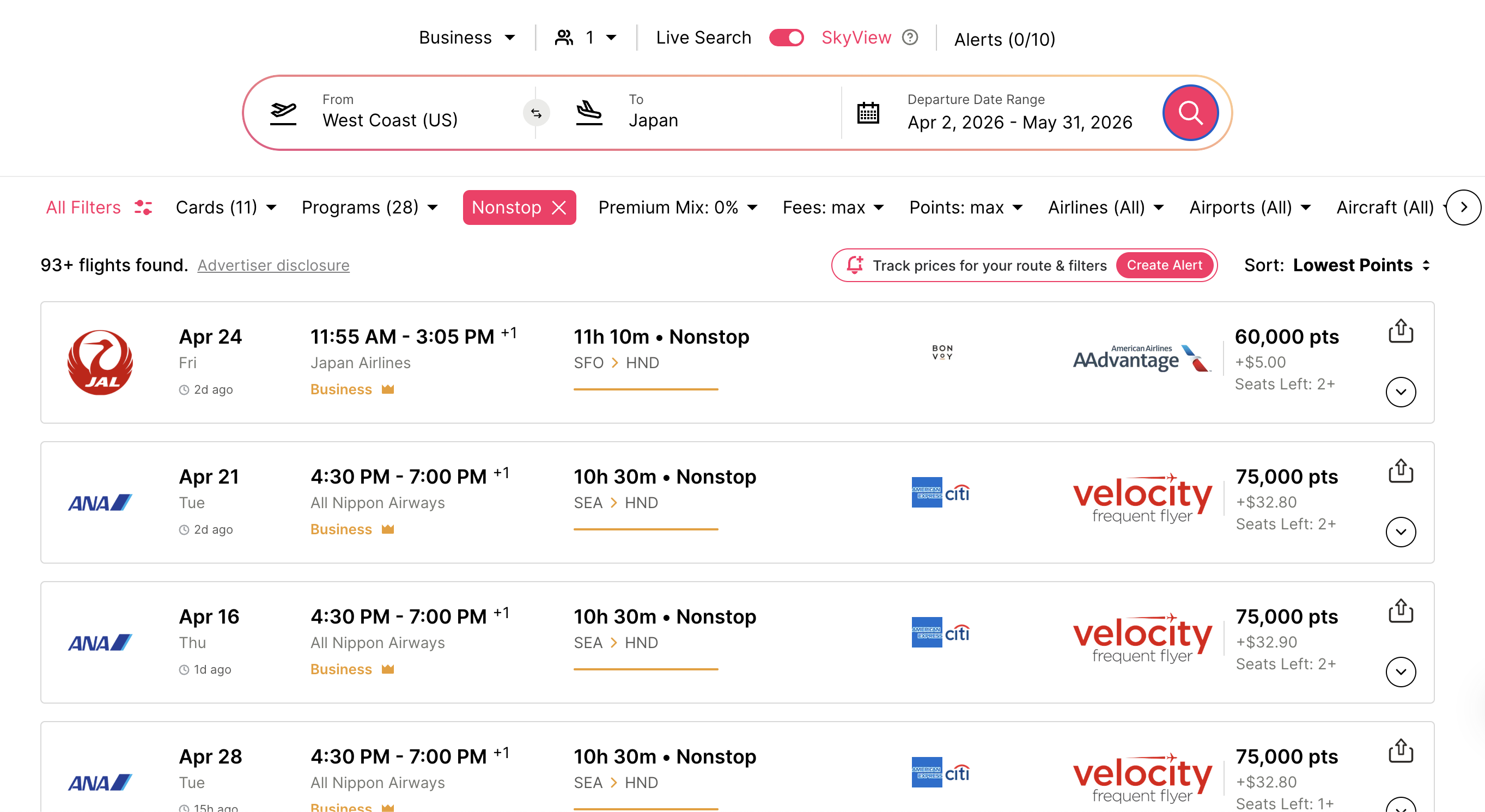The width and height of the screenshot is (1485, 812).
Task: Click the Apr 21 flight's 75,000 pts price
Action: point(1287,477)
